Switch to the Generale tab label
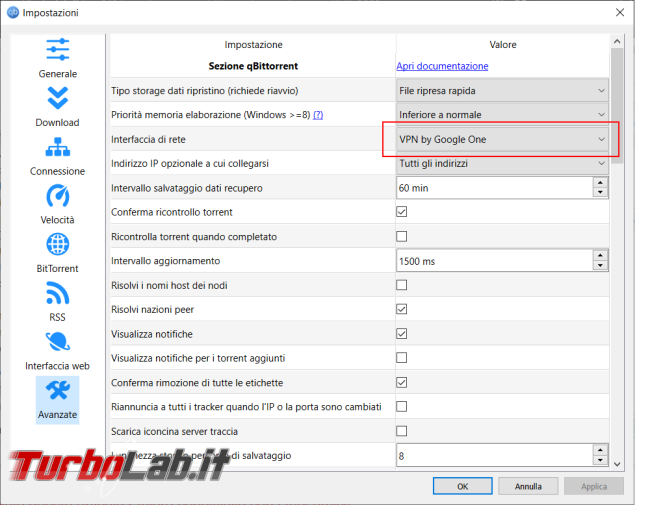This screenshot has height=505, width=650. 58,74
